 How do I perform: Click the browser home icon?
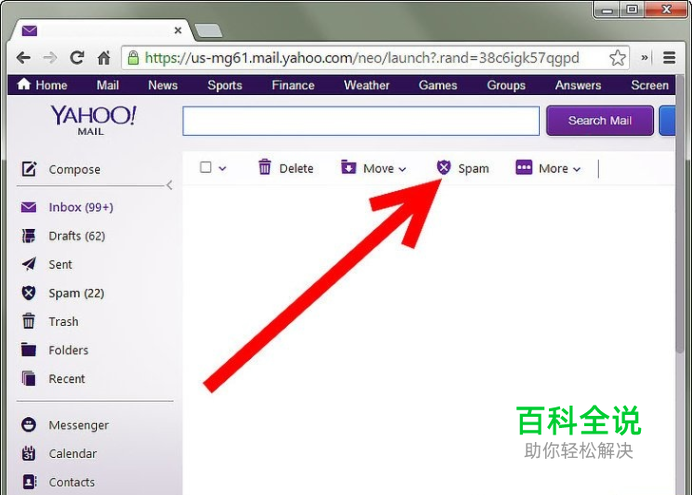click(x=104, y=57)
